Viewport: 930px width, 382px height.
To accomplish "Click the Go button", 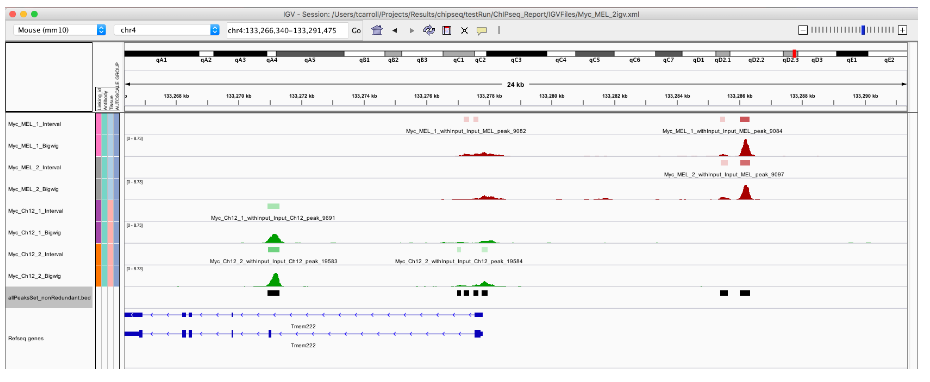I will pyautogui.click(x=356, y=30).
